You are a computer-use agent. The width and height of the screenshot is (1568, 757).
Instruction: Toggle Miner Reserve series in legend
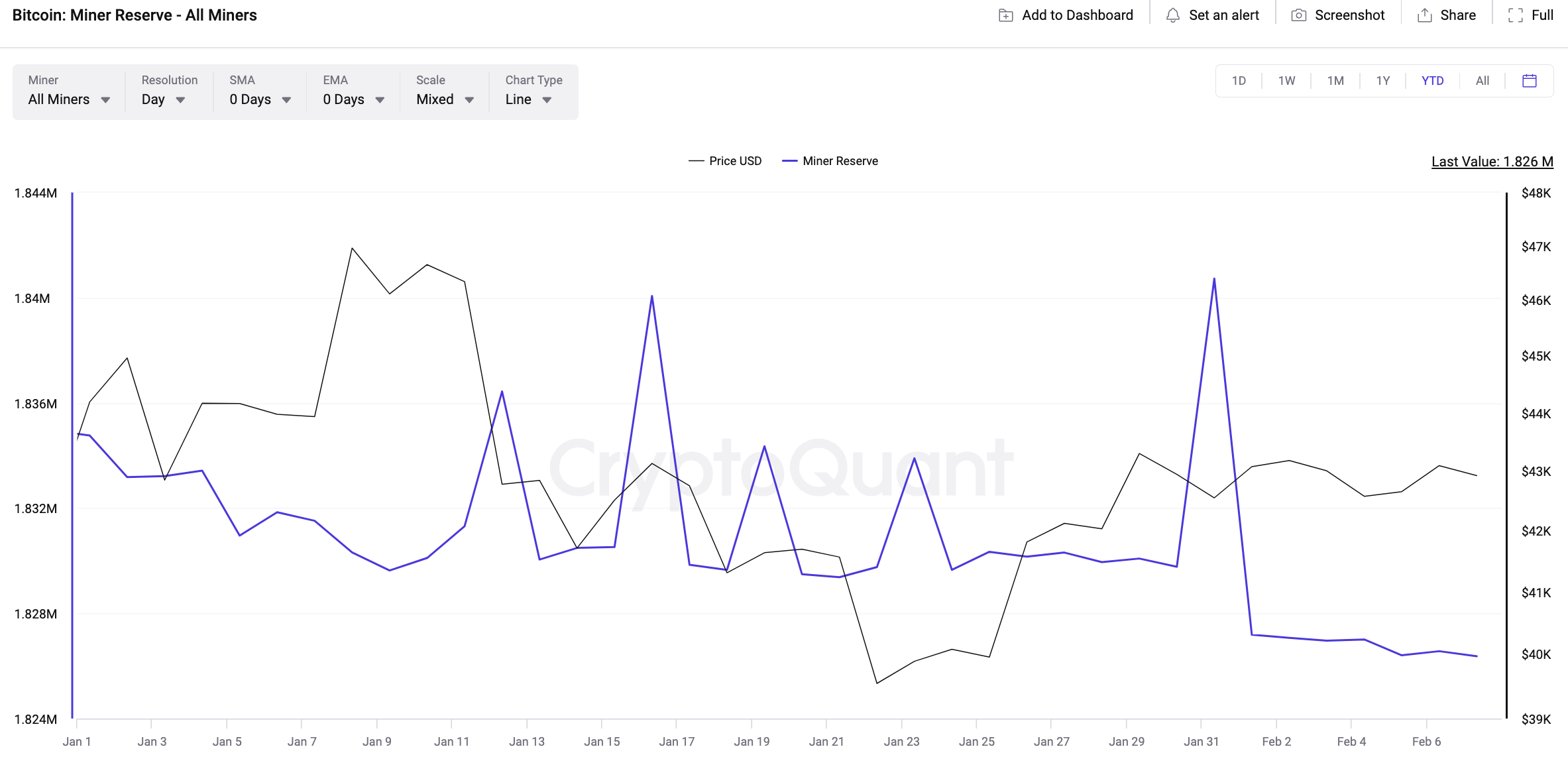point(840,161)
